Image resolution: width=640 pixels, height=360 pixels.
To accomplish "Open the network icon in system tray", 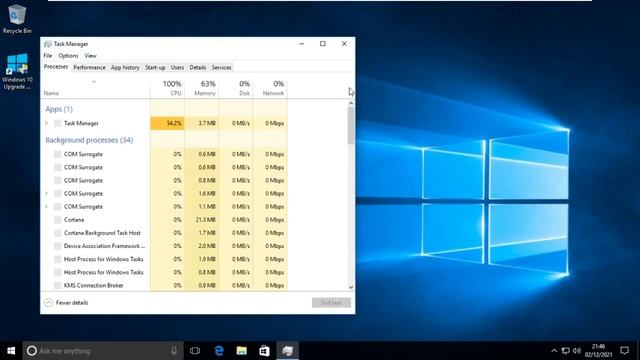I will (x=565, y=351).
